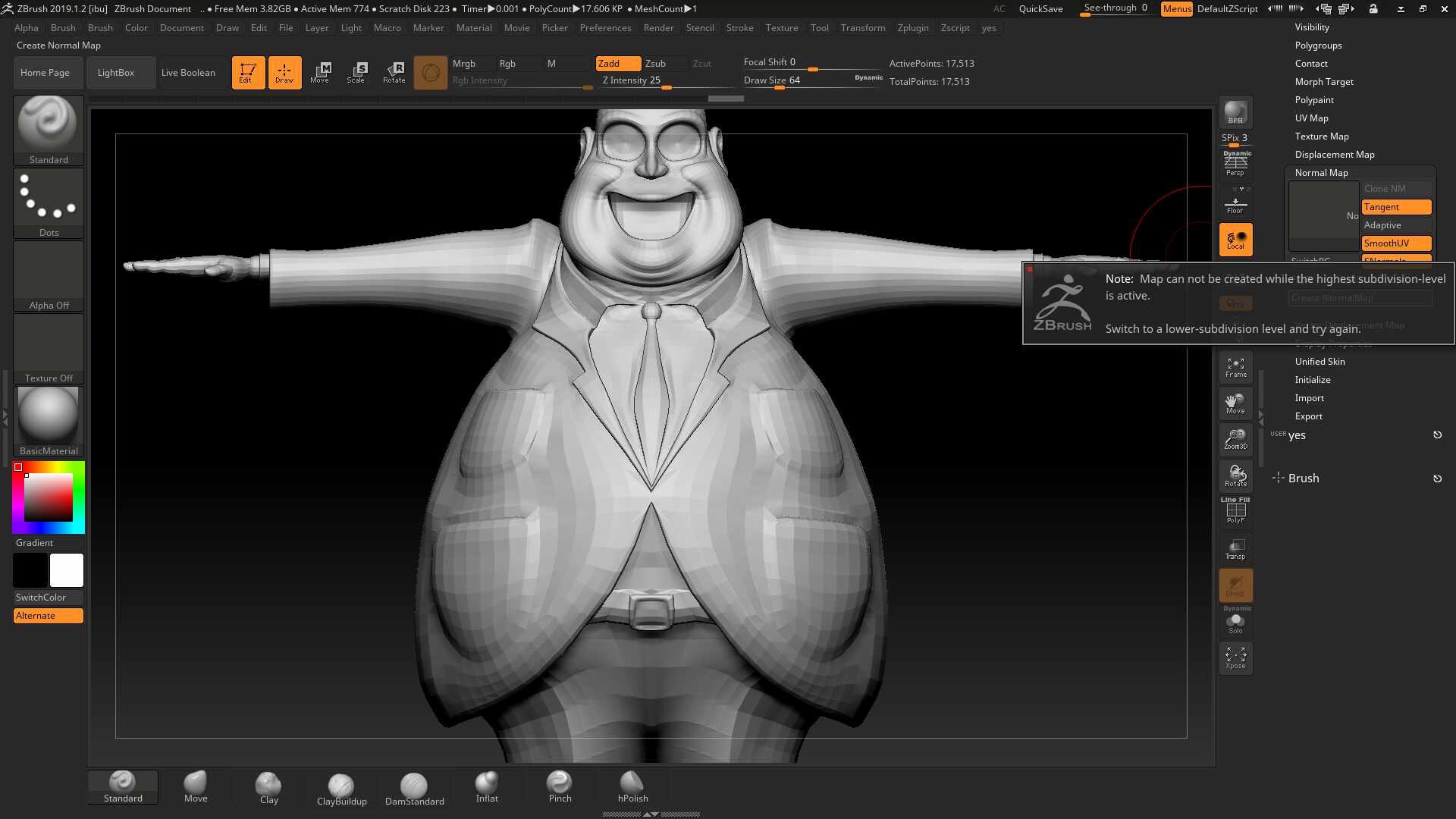Screen dimensions: 1456x819
Task: Expand the Morph Target subpalette
Action: pyautogui.click(x=1324, y=82)
